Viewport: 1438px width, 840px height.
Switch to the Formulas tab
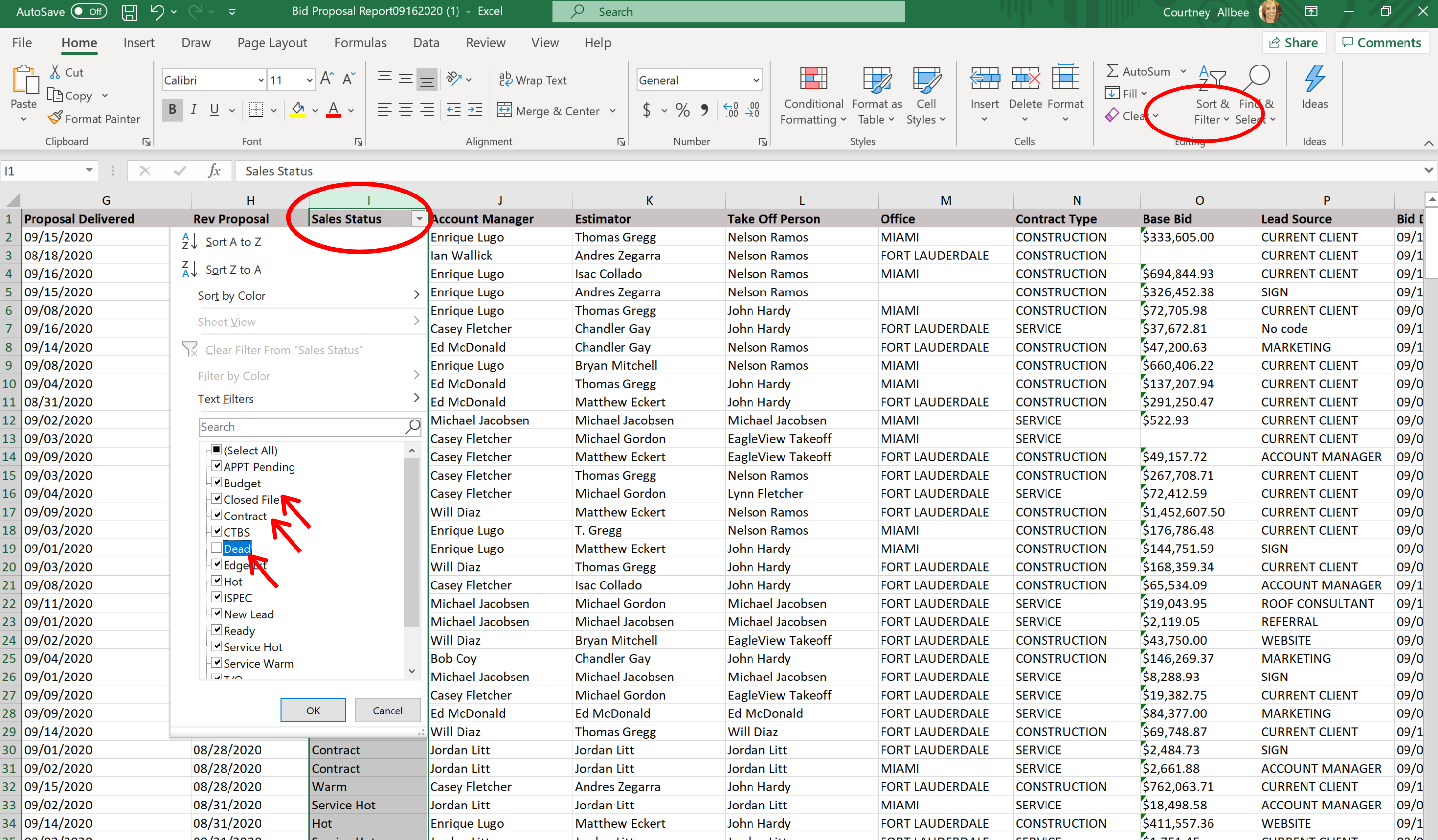tap(360, 43)
